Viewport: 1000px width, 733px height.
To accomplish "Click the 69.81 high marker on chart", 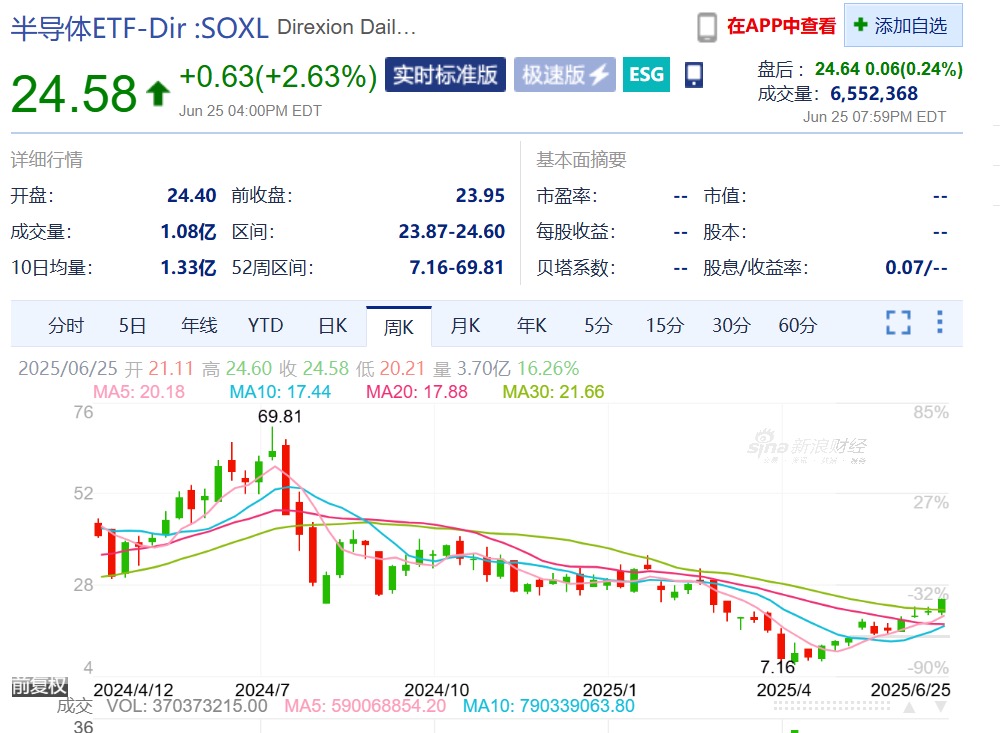I will pyautogui.click(x=279, y=417).
